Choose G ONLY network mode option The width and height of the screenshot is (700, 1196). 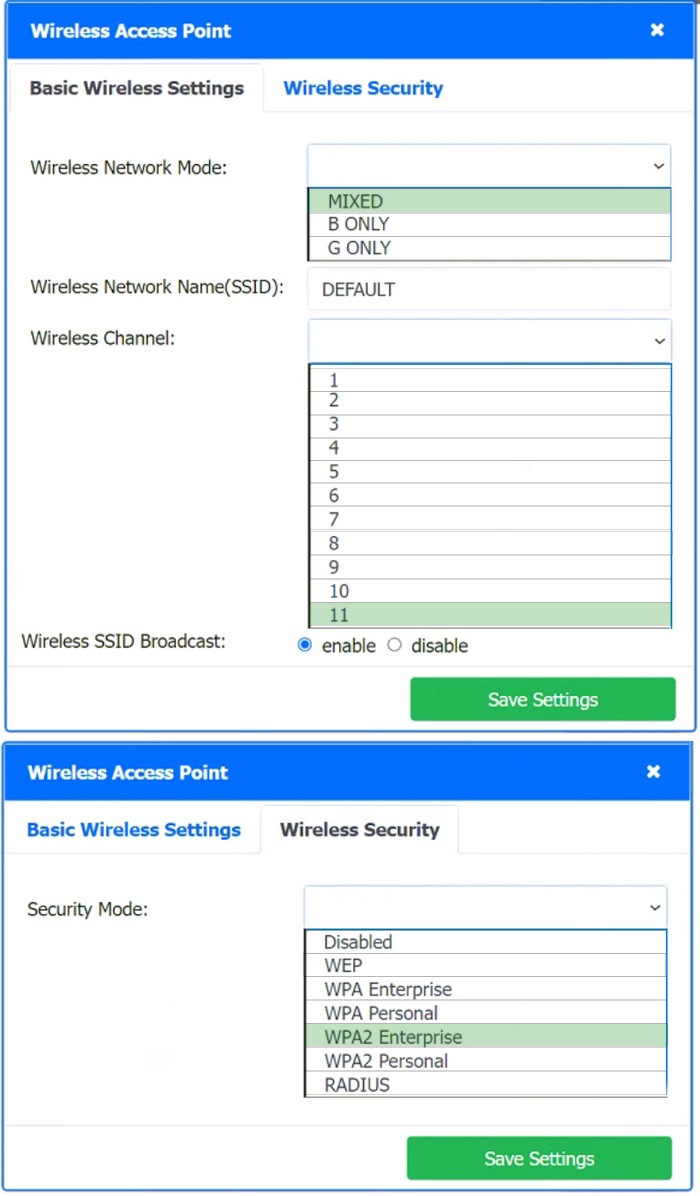(x=490, y=248)
